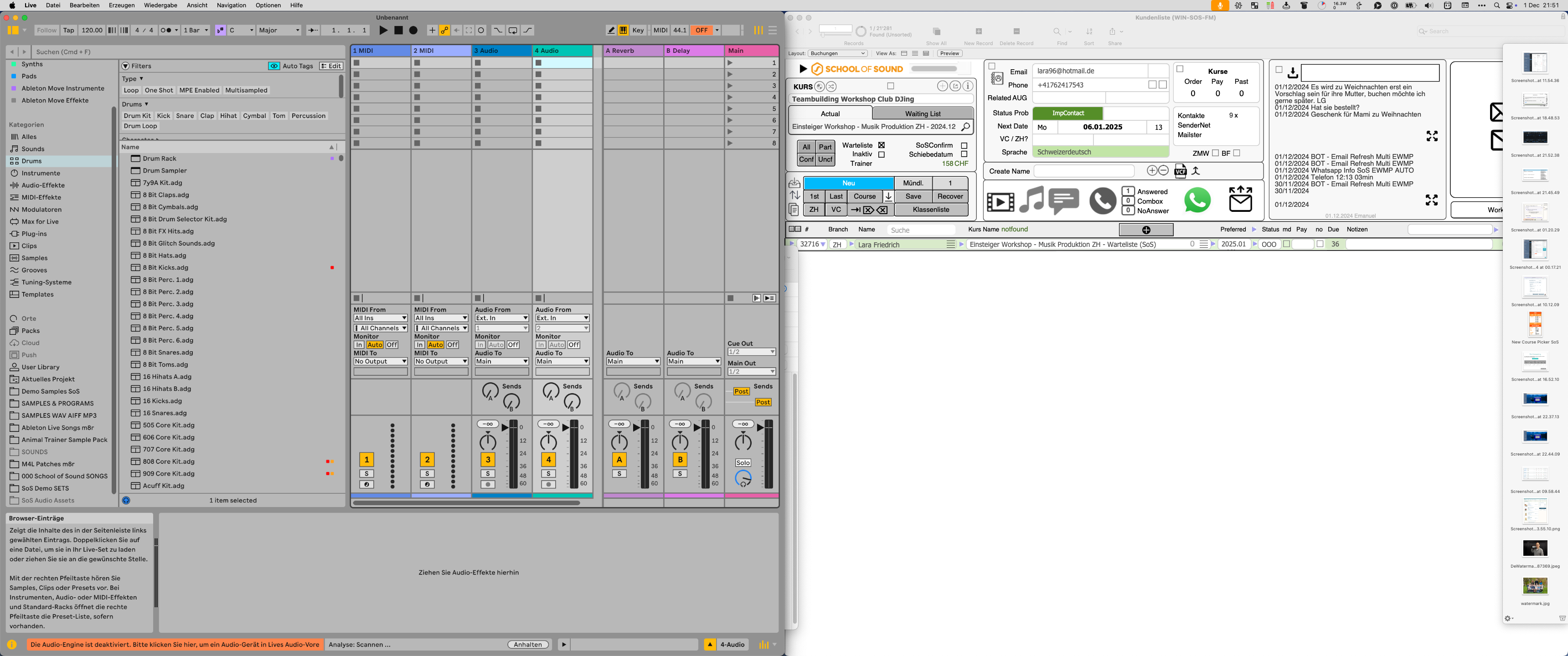This screenshot has width=1568, height=656.
Task: Click the Anhalten button in status bar
Action: tap(528, 645)
